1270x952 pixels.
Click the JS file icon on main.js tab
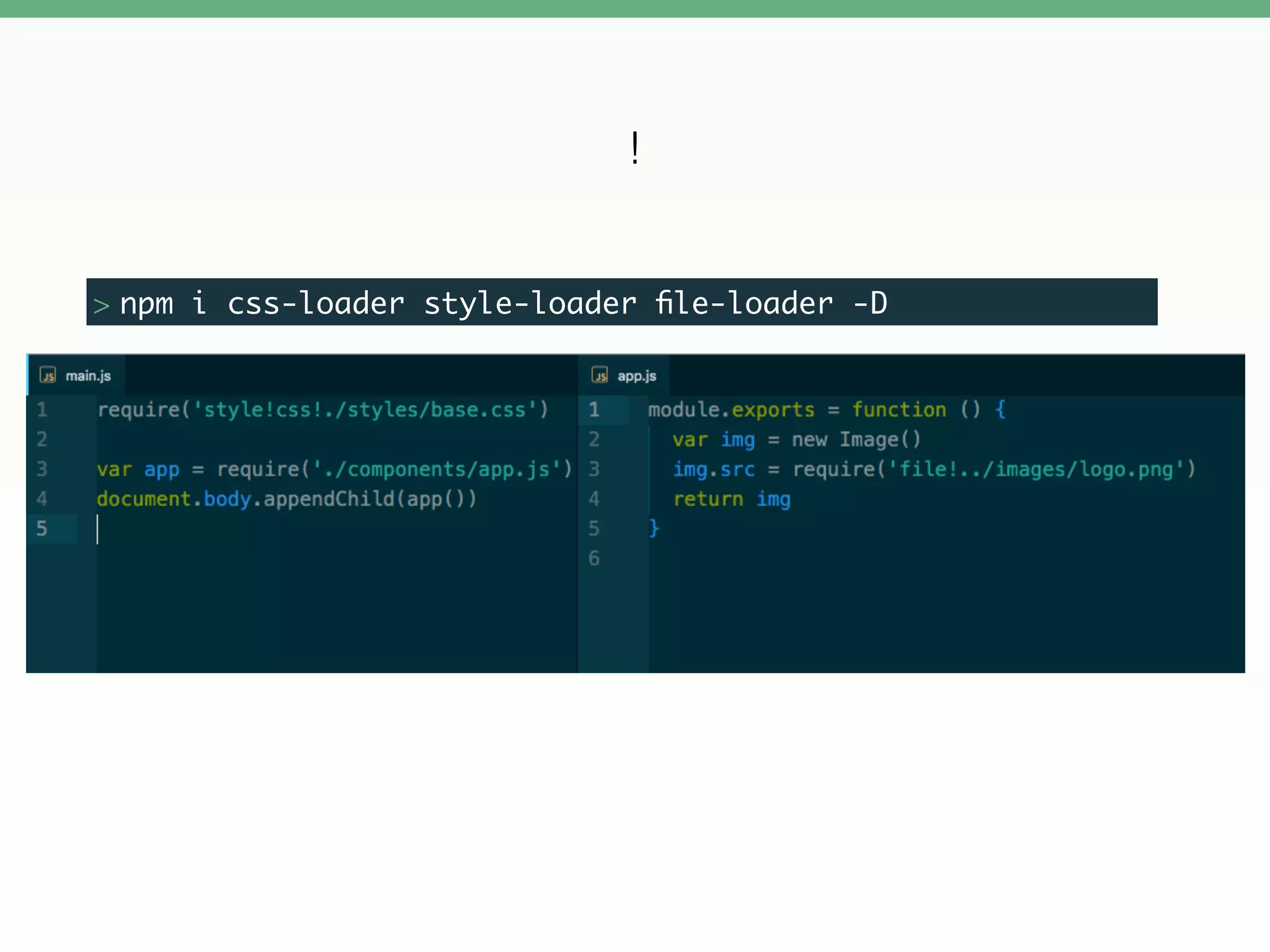48,375
